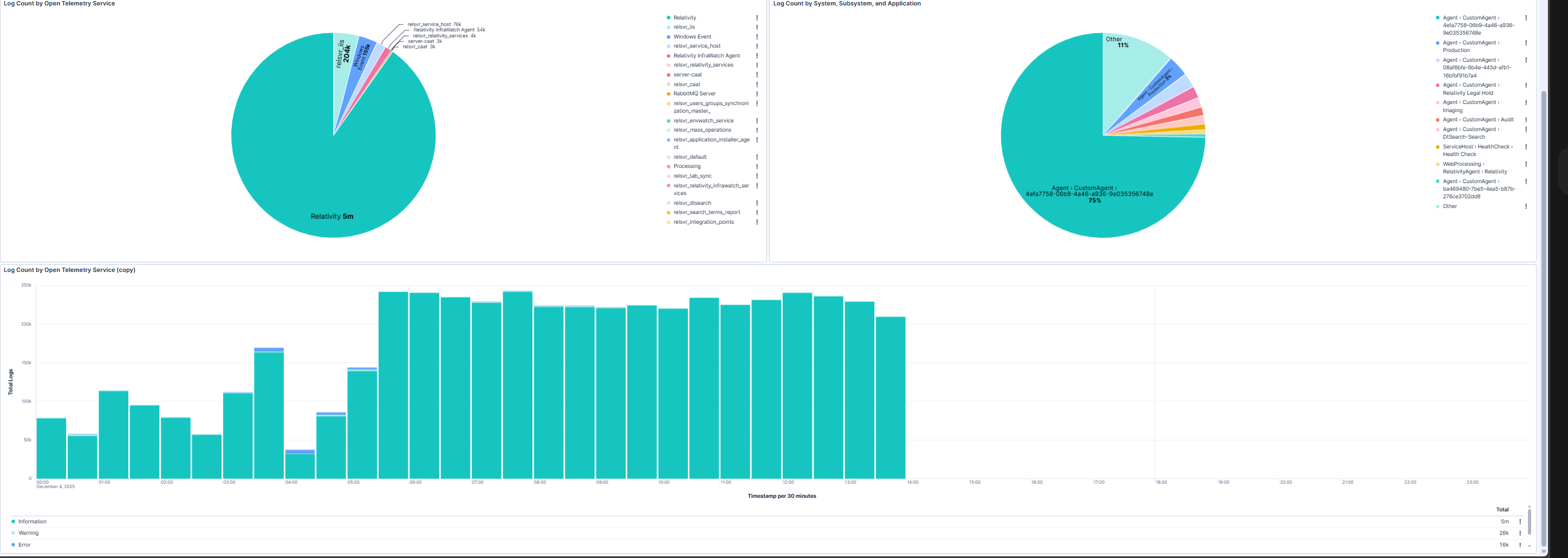Image resolution: width=1568 pixels, height=558 pixels.
Task: Toggle the relsvr_dtsearch series visibility
Action: [x=693, y=203]
